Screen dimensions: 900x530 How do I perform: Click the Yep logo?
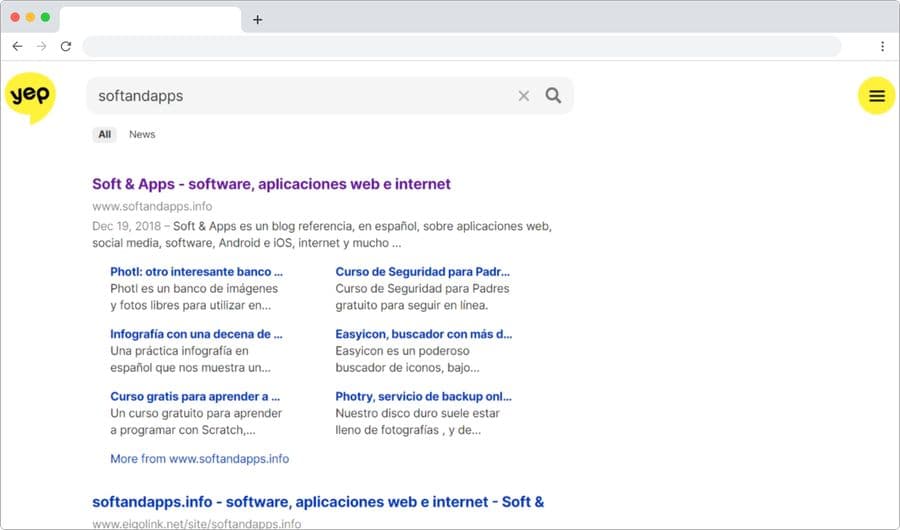coord(30,96)
